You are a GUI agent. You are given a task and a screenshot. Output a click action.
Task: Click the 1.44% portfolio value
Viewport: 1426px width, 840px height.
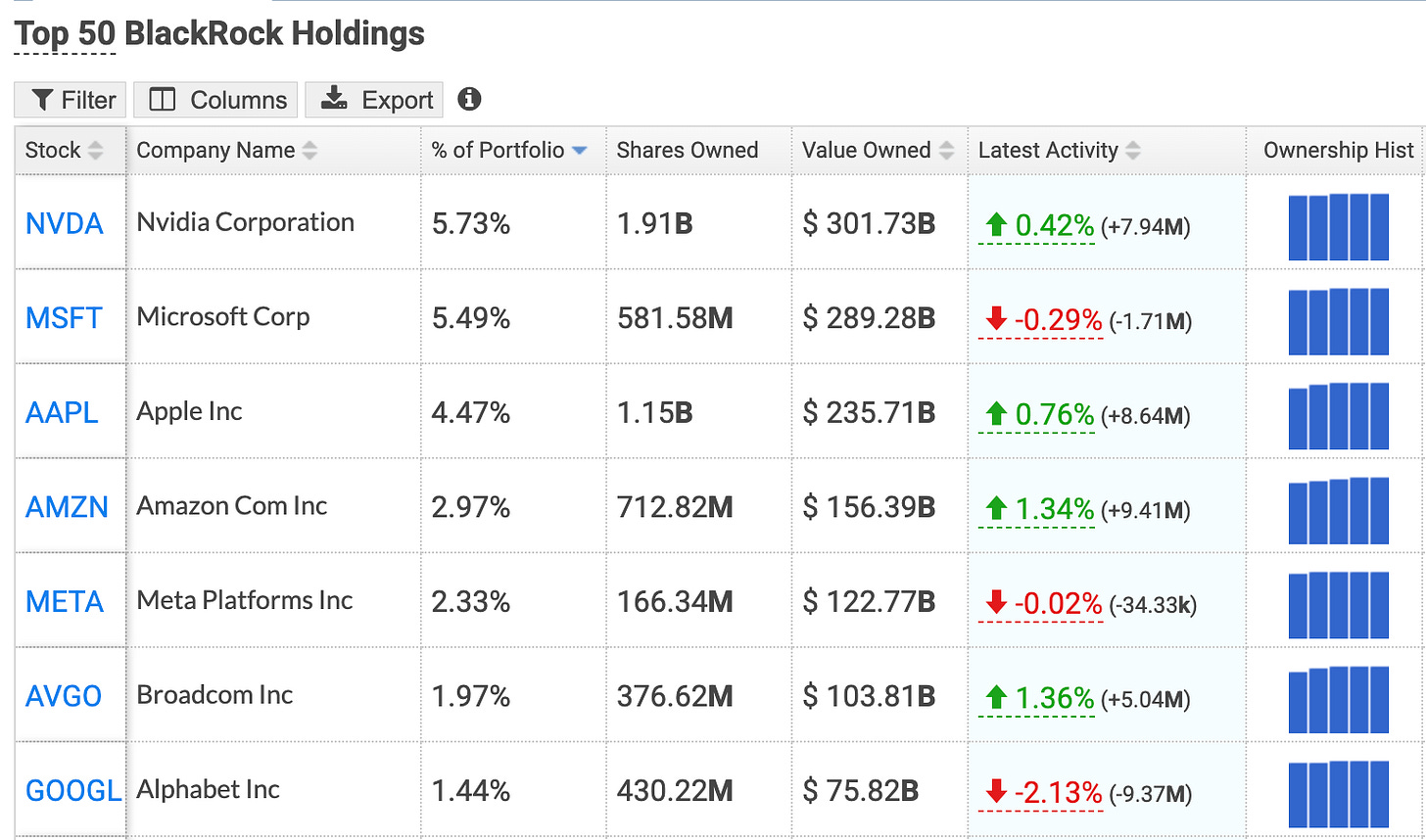click(x=471, y=791)
